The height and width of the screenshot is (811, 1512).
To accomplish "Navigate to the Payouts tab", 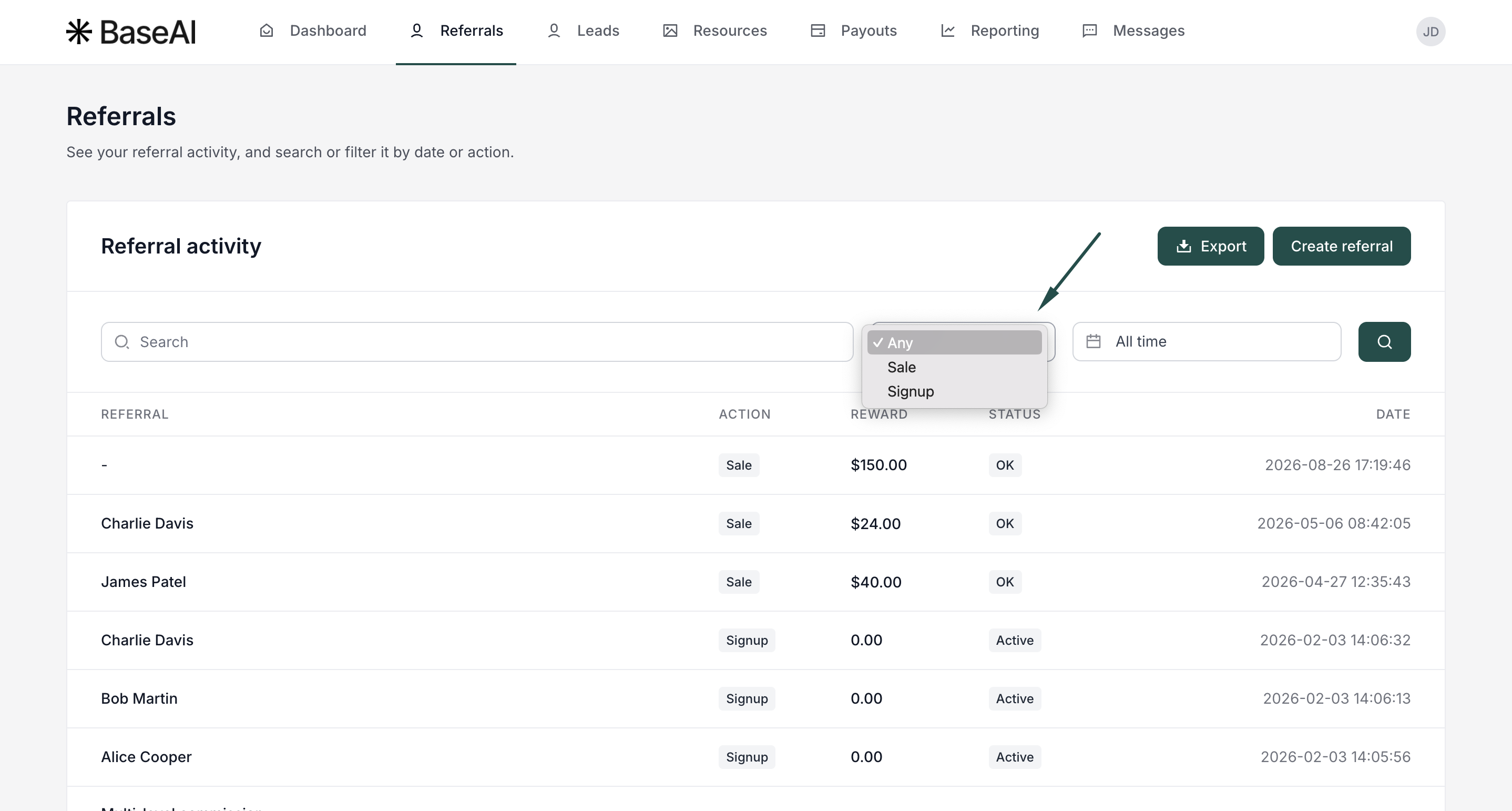I will 853,31.
